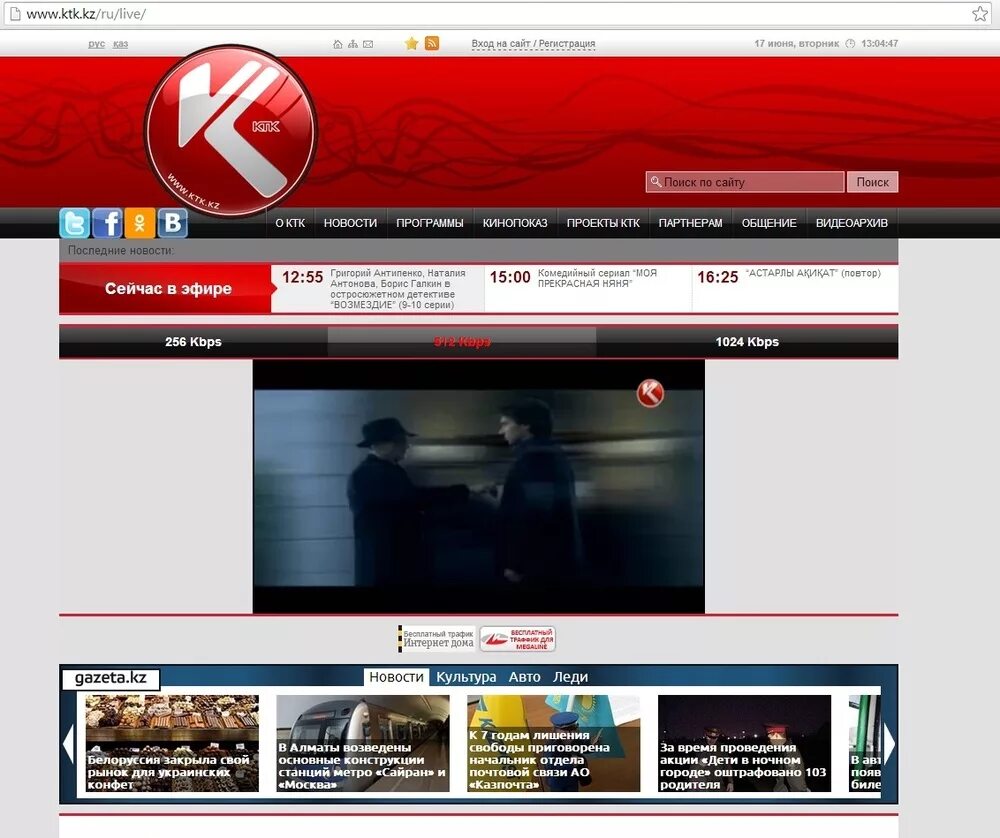Open Вход на сайт / Регистрация link
The image size is (1000, 838).
(x=533, y=43)
